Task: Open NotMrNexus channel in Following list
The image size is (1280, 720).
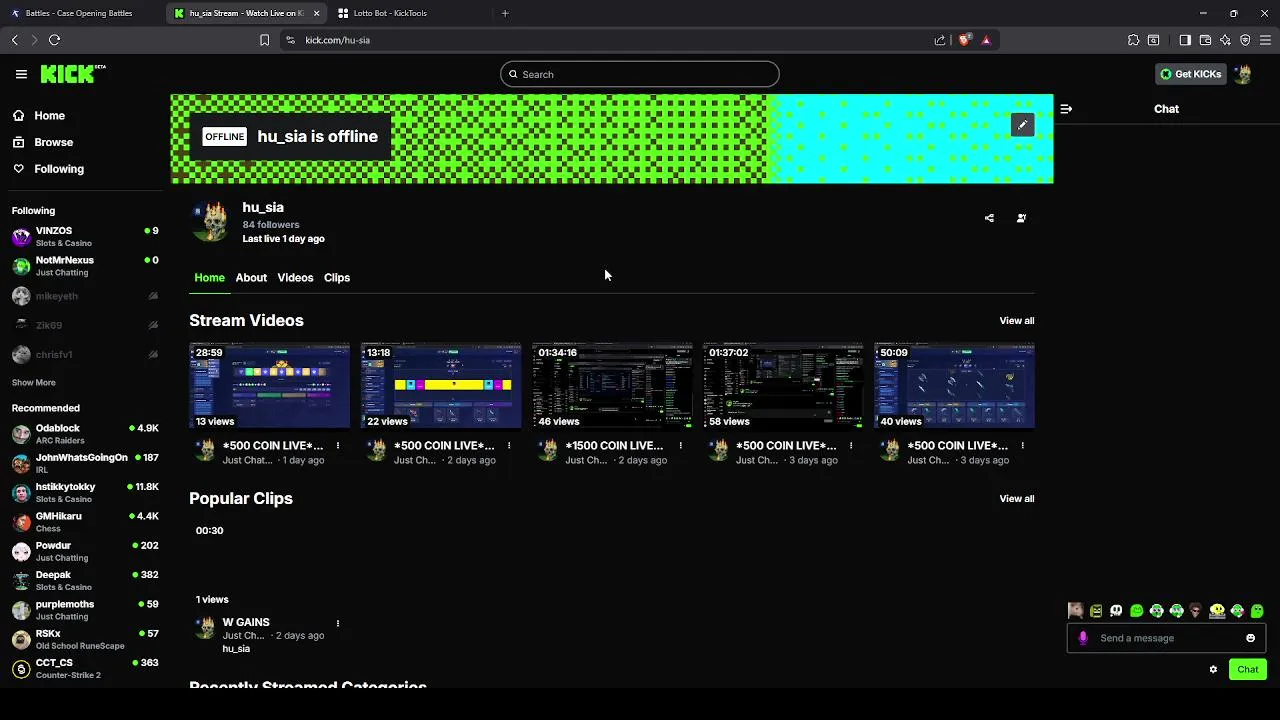Action: point(85,266)
